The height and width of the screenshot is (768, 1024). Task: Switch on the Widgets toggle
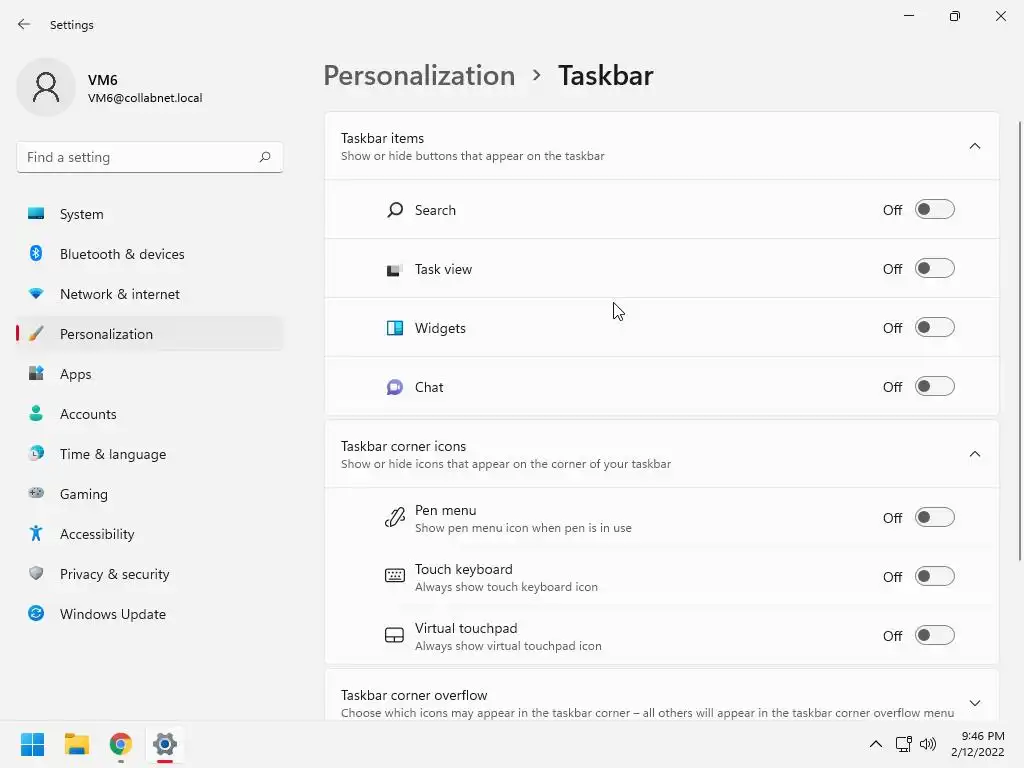935,327
